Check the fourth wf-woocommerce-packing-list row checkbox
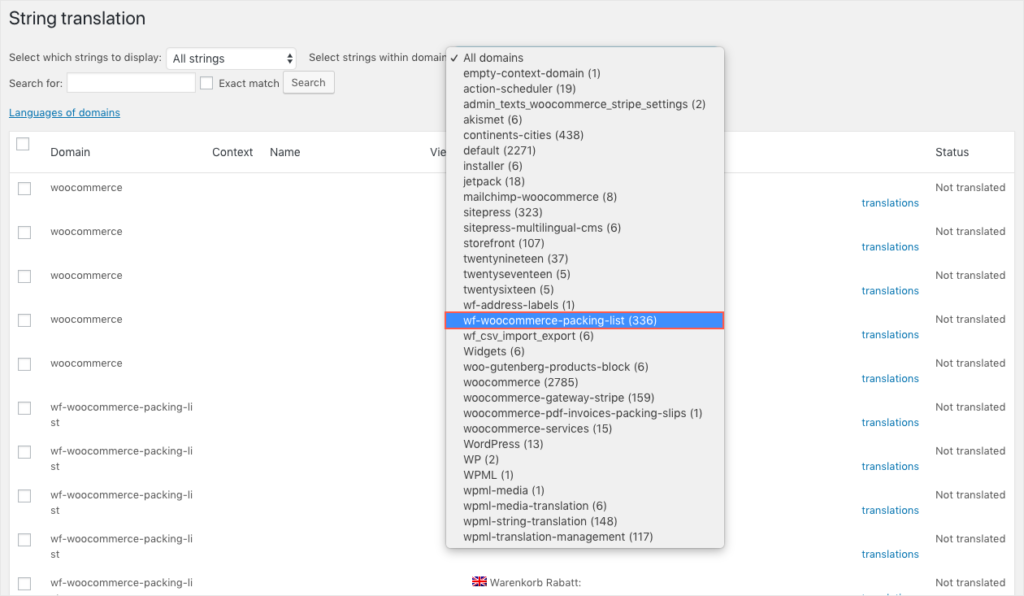 [x=24, y=539]
